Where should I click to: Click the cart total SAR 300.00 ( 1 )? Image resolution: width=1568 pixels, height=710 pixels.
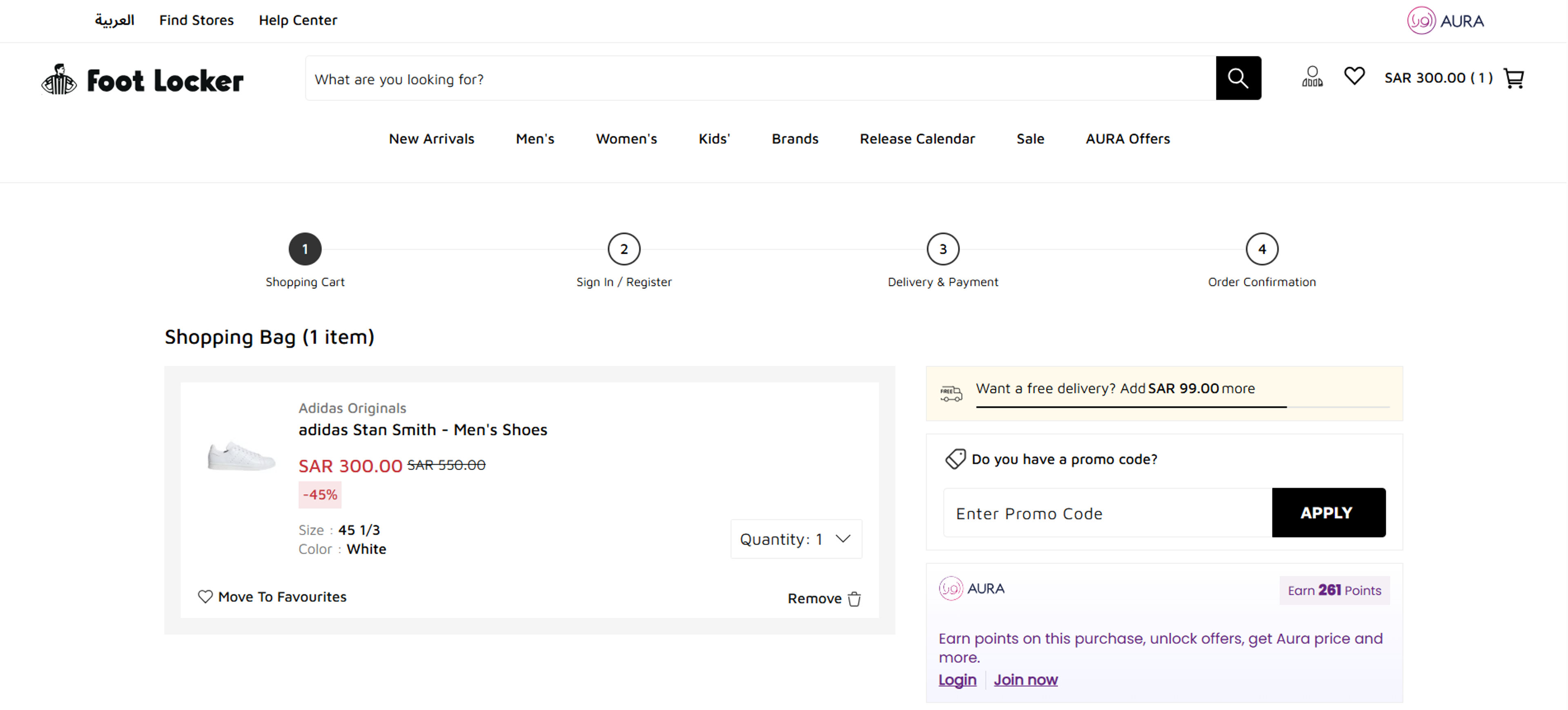[1438, 78]
